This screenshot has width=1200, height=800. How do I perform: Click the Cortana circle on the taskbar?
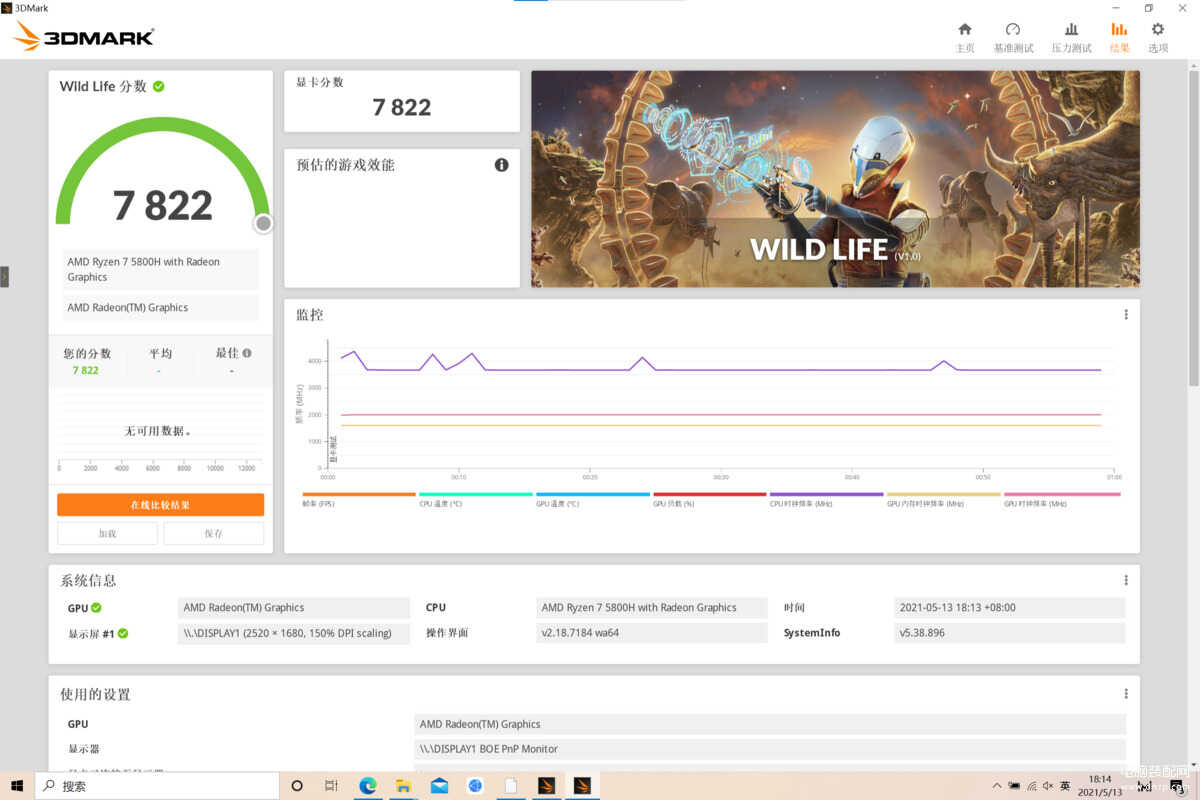[297, 786]
